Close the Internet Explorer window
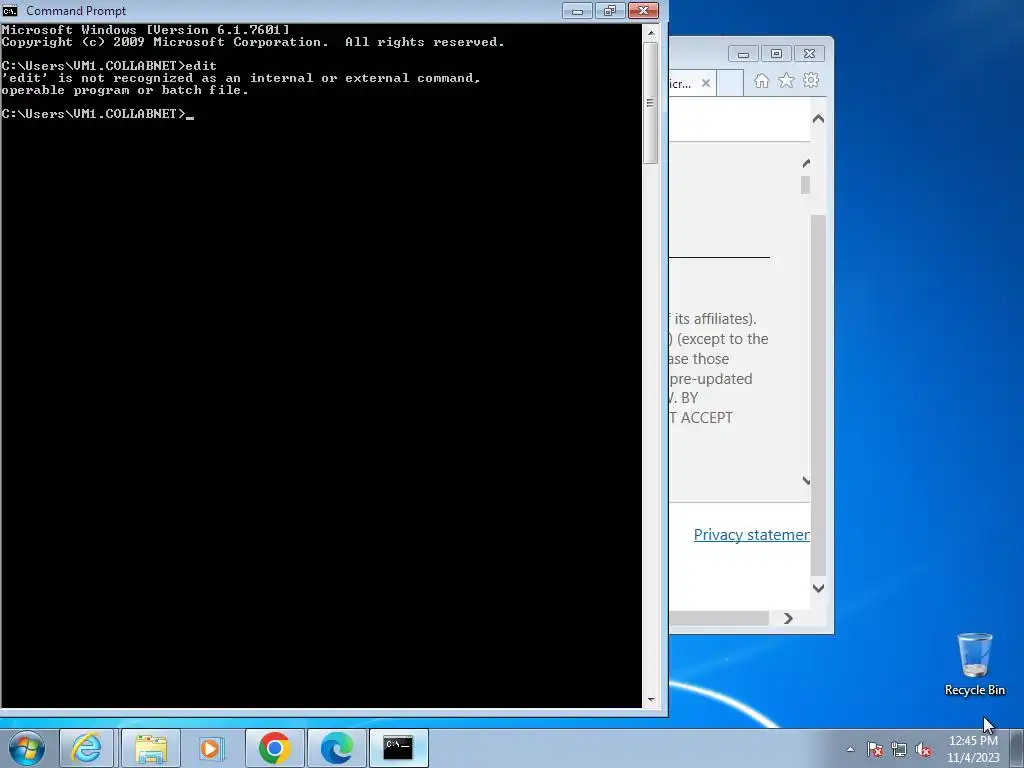This screenshot has height=768, width=1024. tap(809, 54)
